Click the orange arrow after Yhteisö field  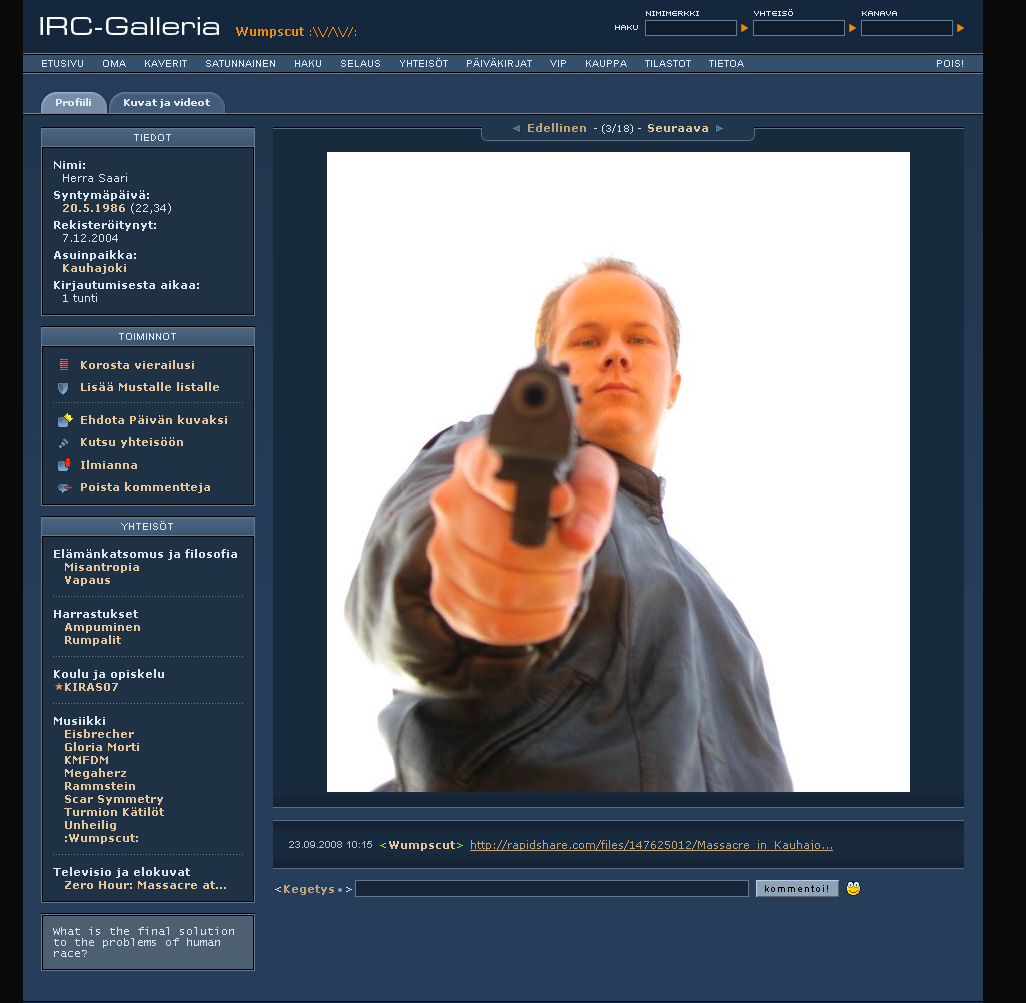(x=852, y=28)
